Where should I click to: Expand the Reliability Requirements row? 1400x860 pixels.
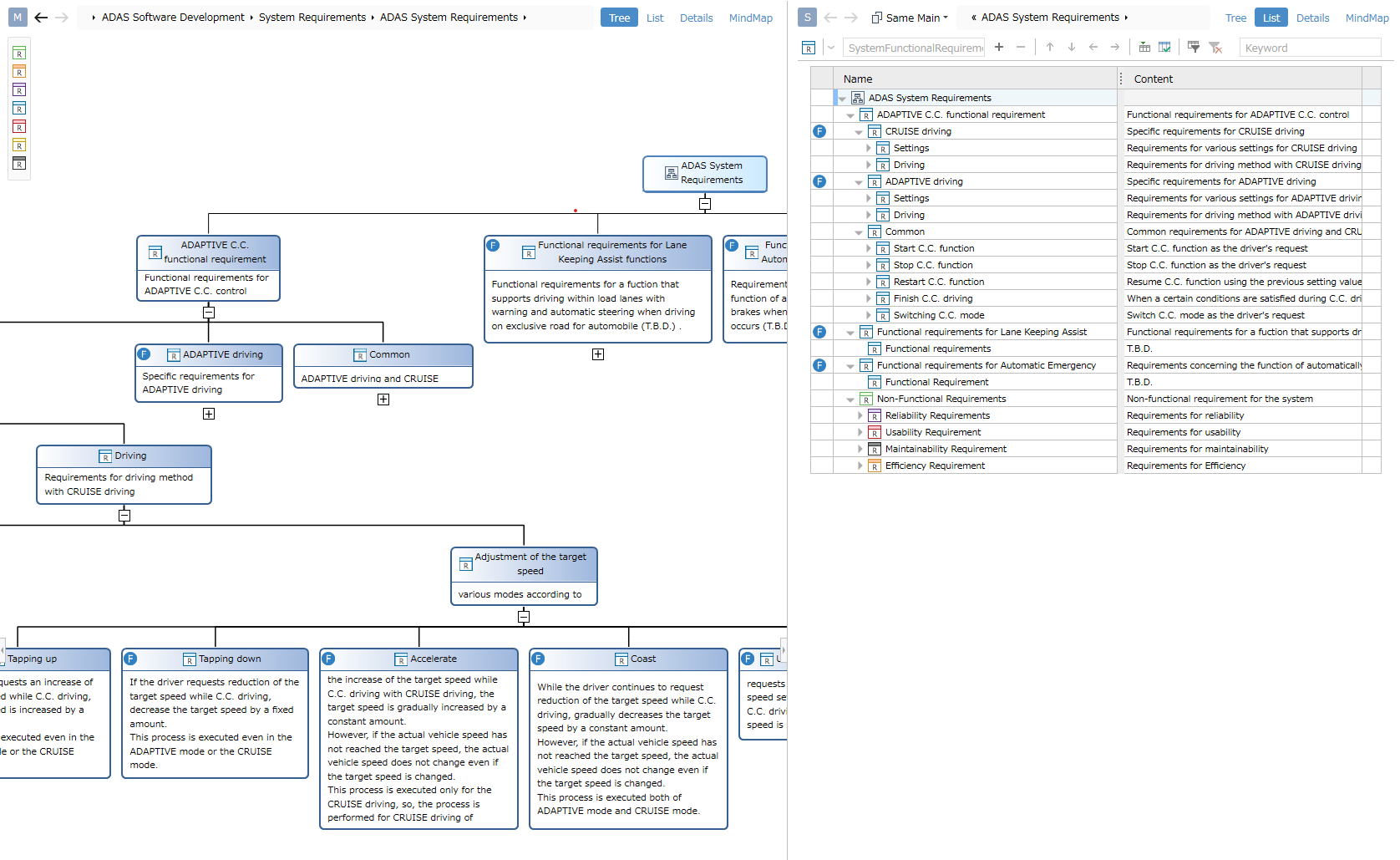coord(860,415)
